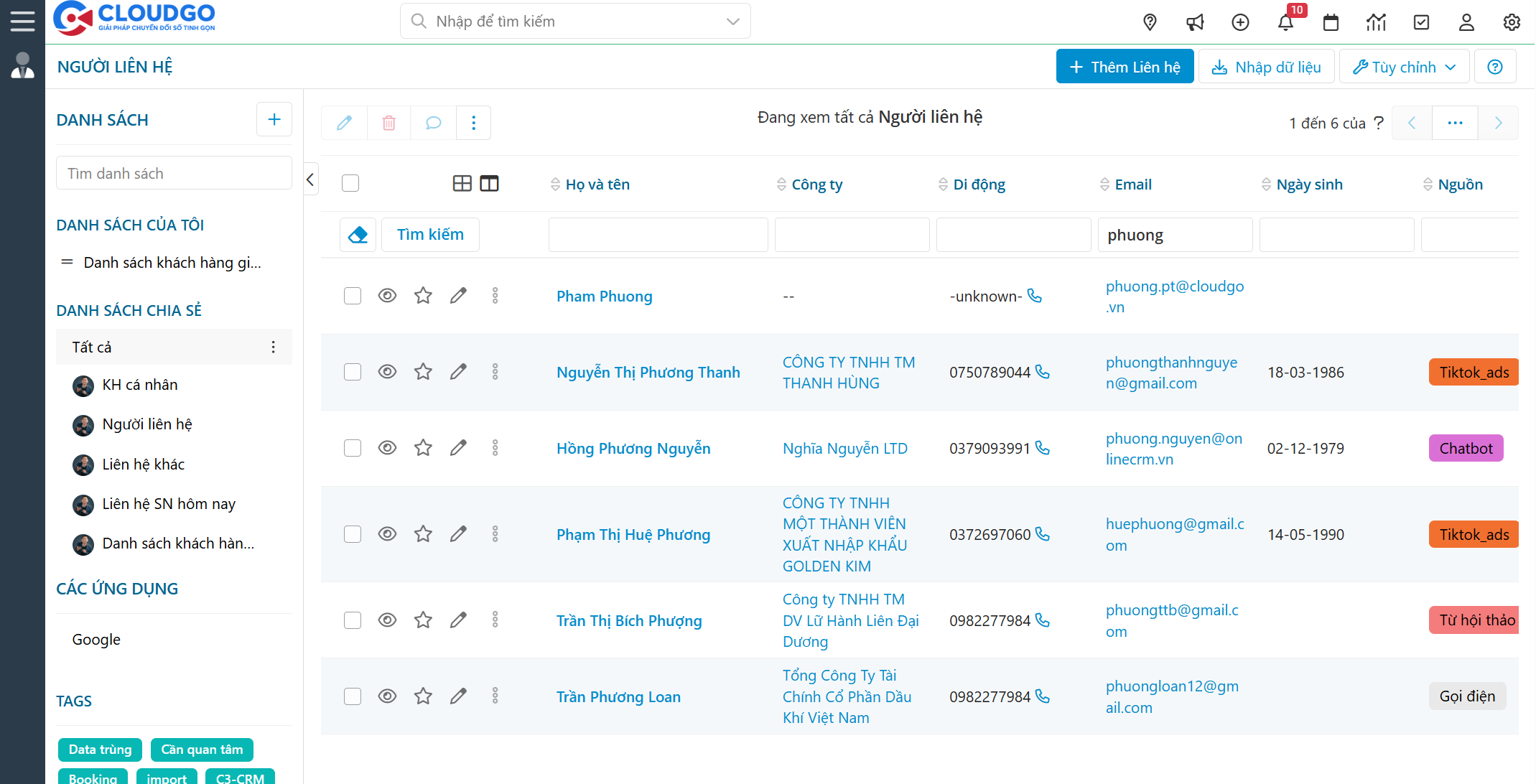This screenshot has width=1536, height=784.
Task: Open the notifications bell icon
Action: click(1285, 22)
